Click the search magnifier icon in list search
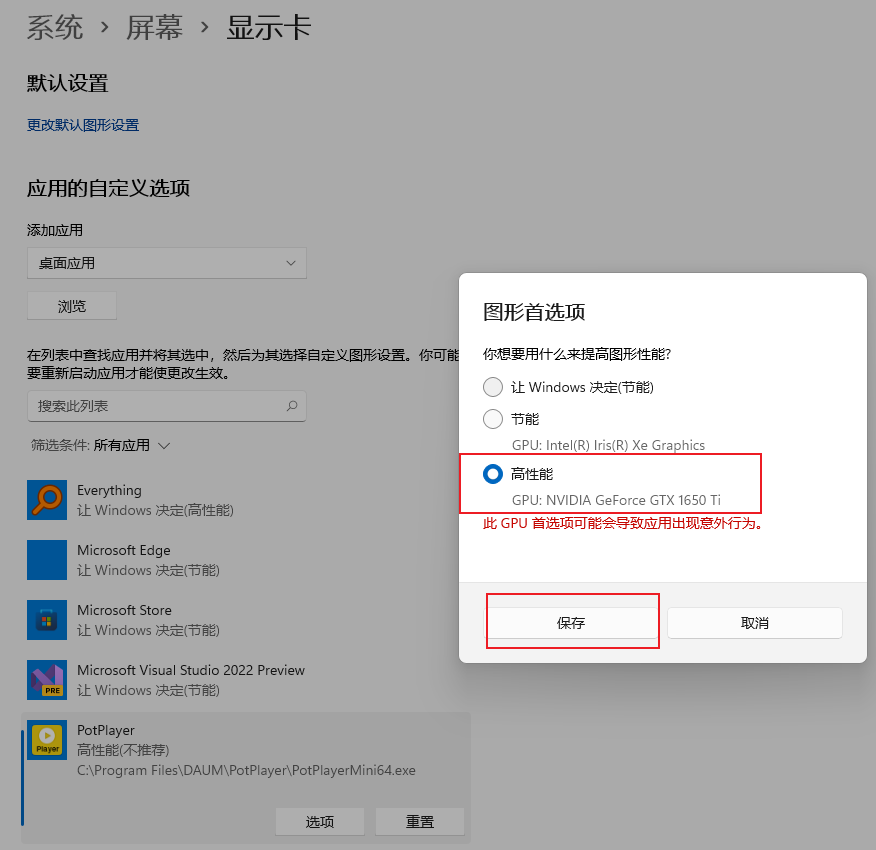876x850 pixels. coord(292,406)
